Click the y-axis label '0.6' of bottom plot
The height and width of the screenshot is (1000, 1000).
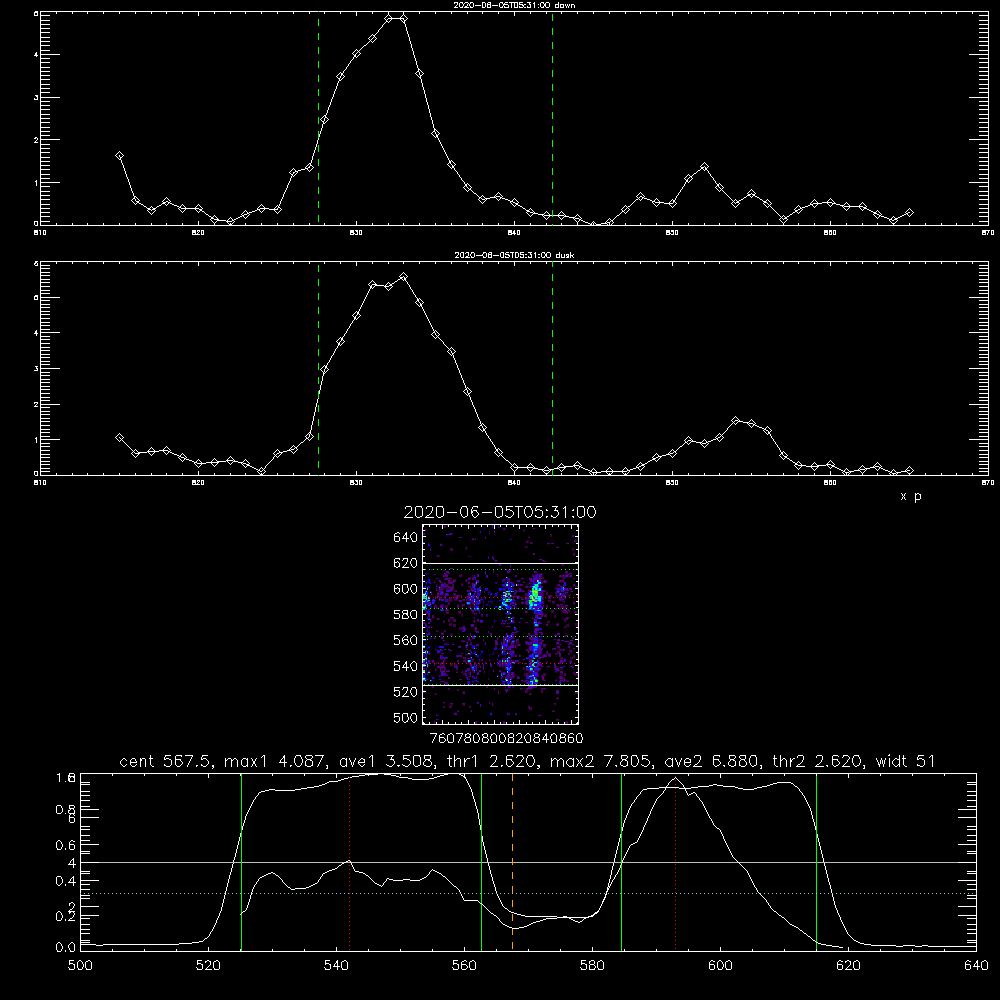tap(66, 845)
